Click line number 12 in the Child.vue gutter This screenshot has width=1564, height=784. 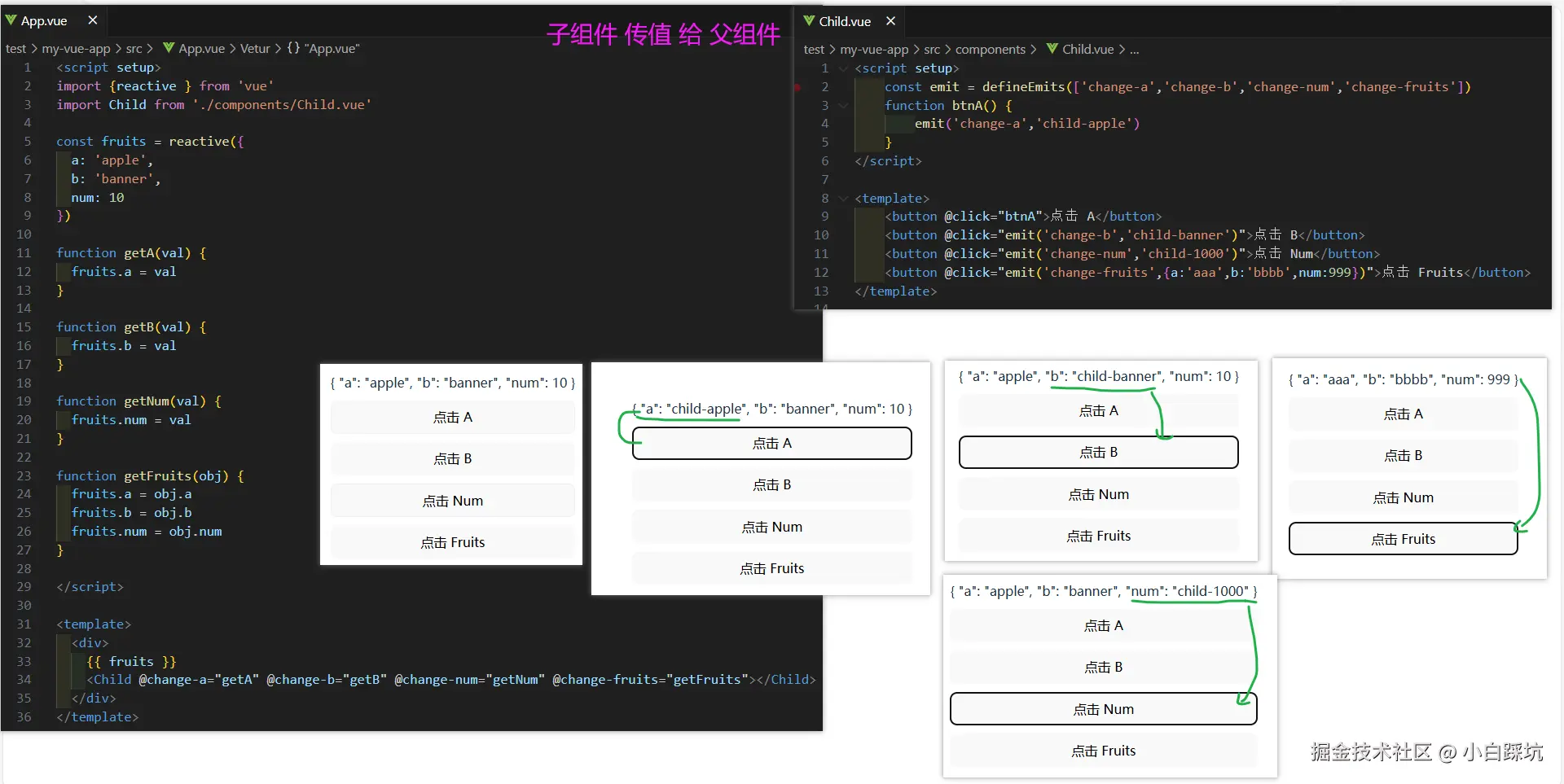(821, 273)
